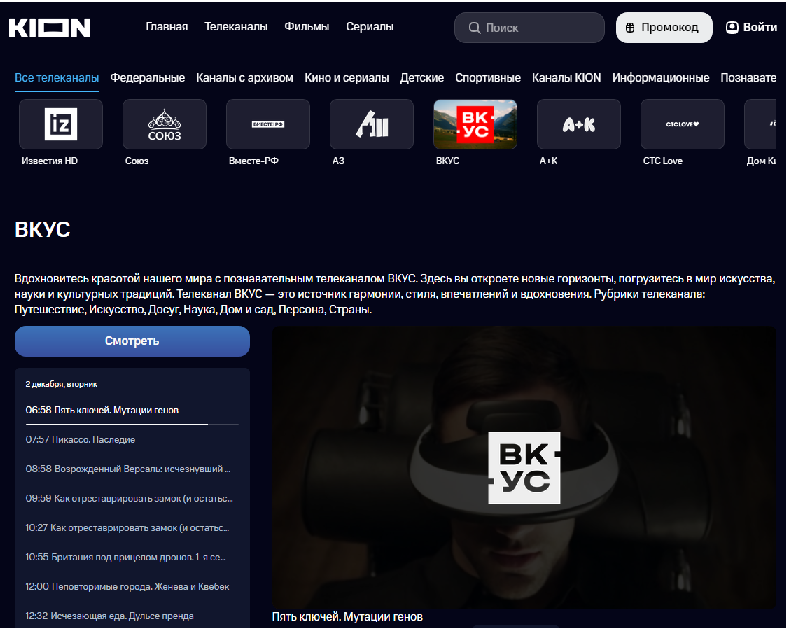
Task: Click the ВКУС page heading
Action: coord(42,230)
